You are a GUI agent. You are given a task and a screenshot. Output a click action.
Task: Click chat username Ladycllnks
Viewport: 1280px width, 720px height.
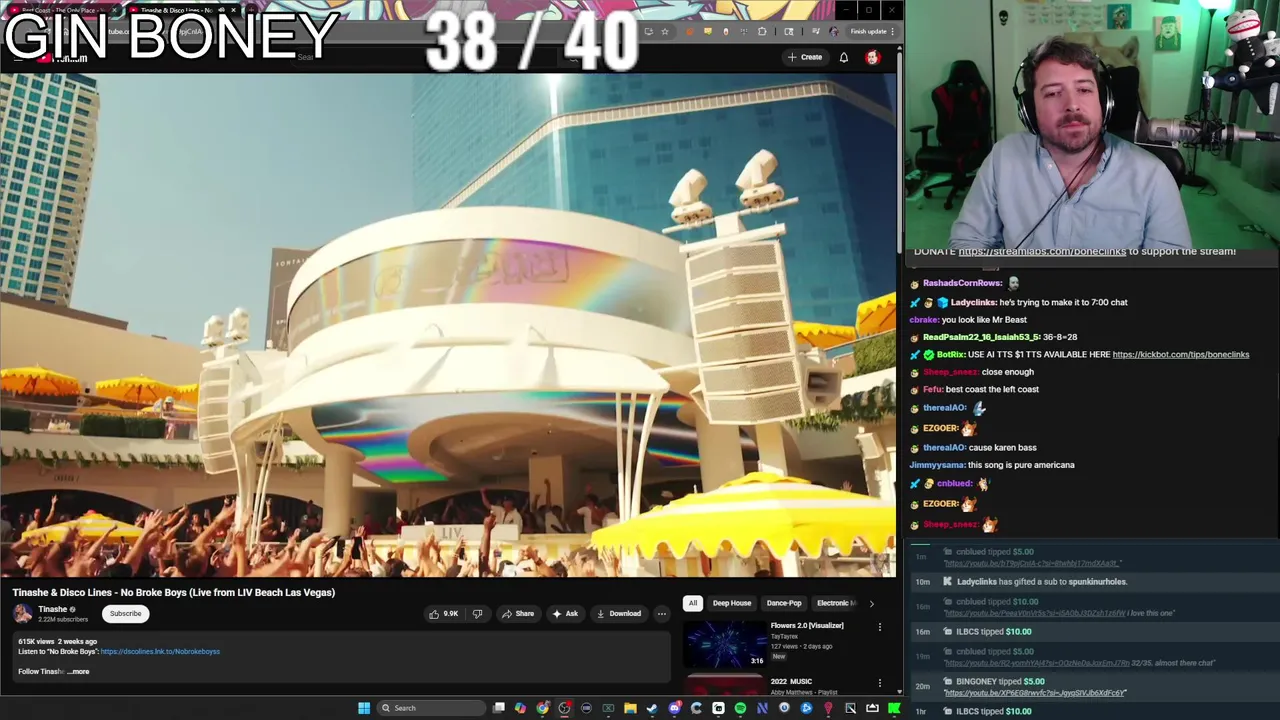pos(972,302)
